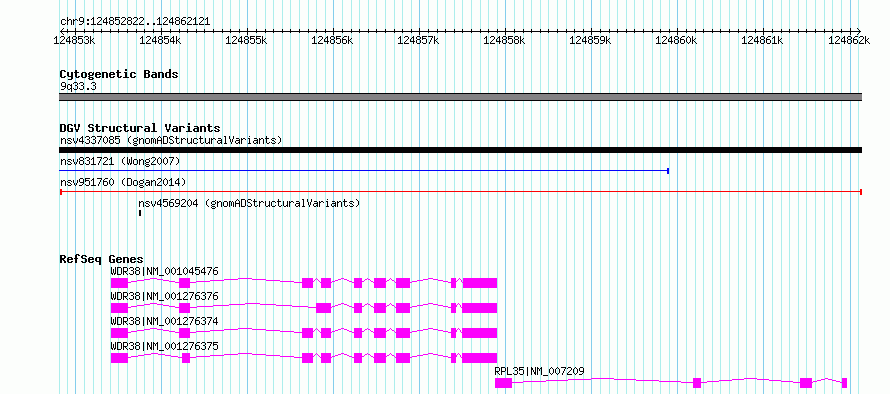Open the WDR38|NM_001276375 transcript label
This screenshot has height=394, width=890.
click(165, 346)
